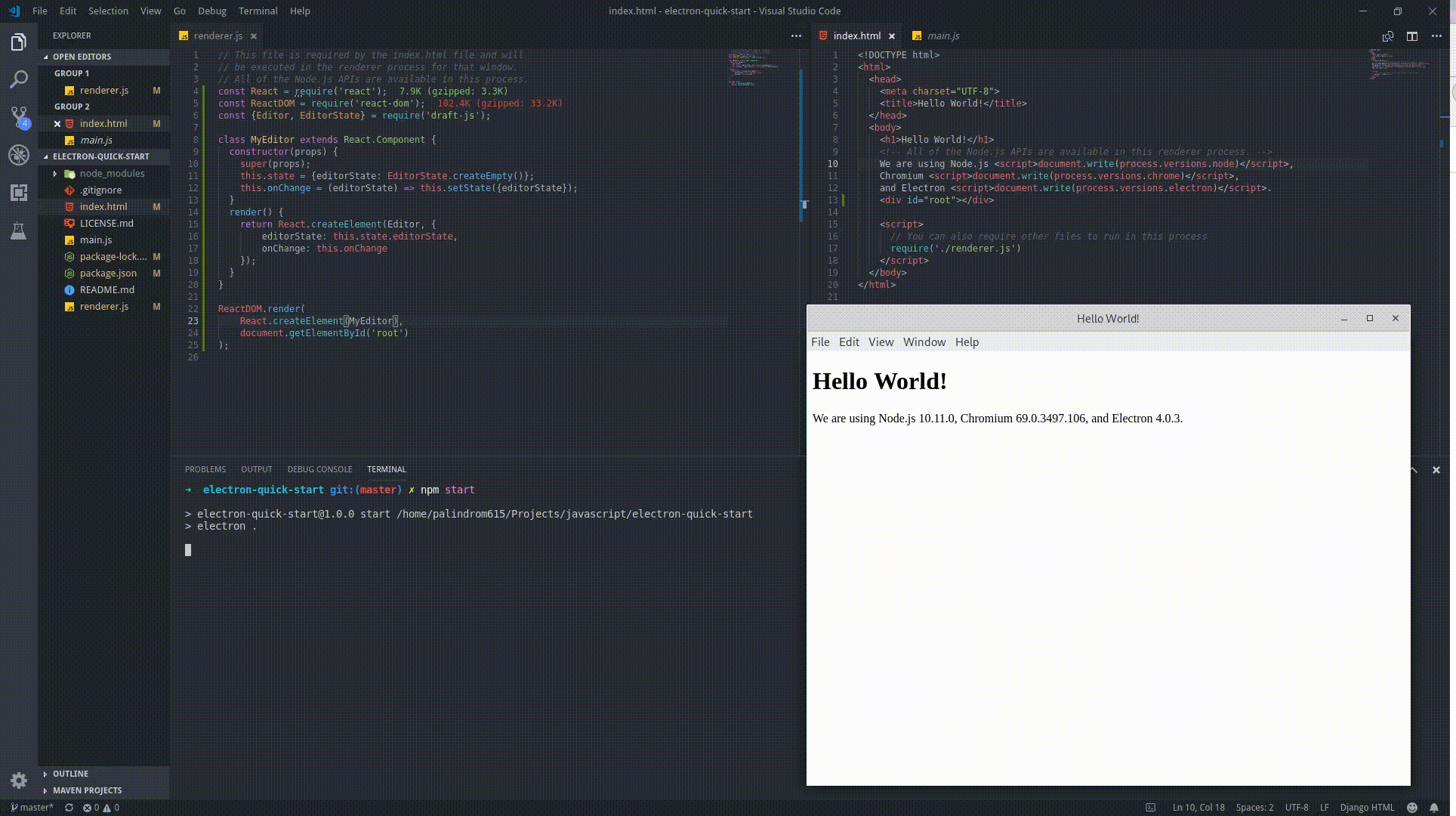
Task: Open the Test view flask icon
Action: pyautogui.click(x=18, y=230)
